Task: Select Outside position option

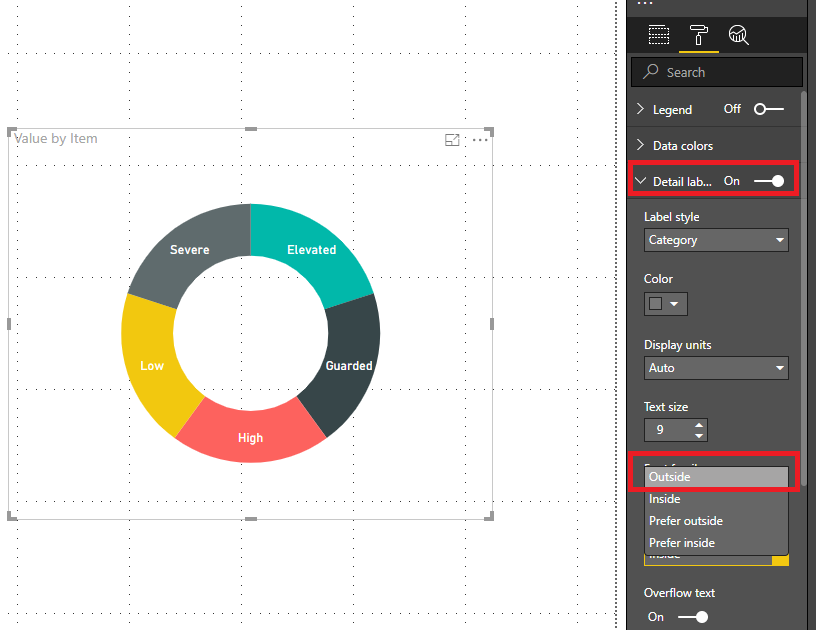Action: click(x=717, y=477)
